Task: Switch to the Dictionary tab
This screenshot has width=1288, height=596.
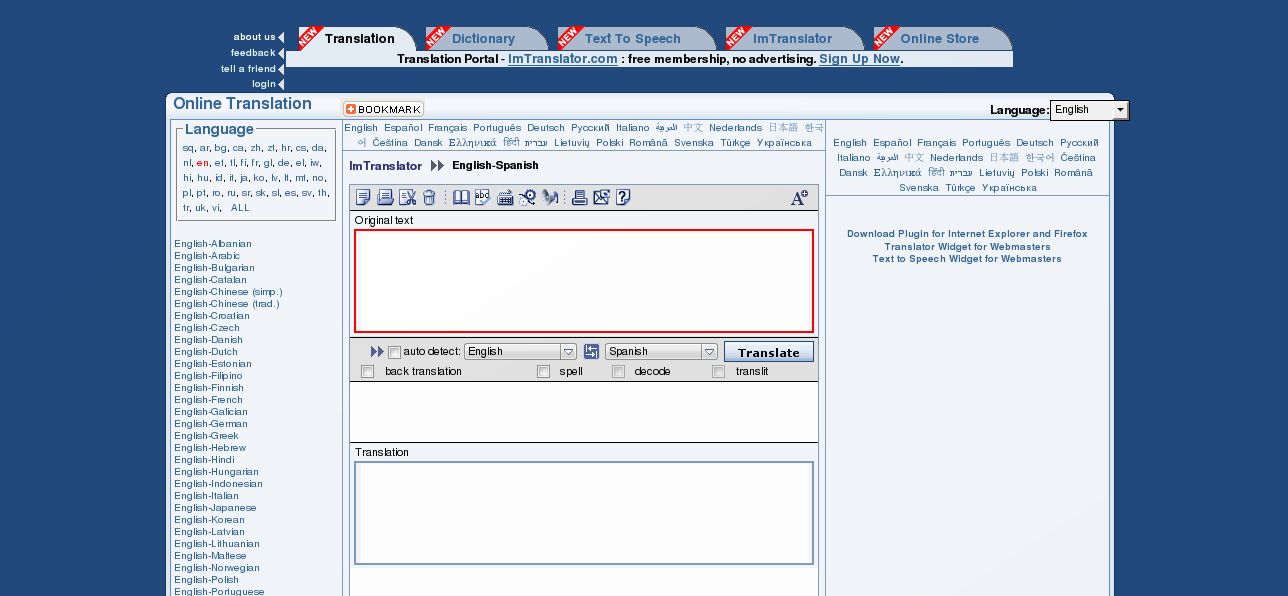Action: (483, 39)
